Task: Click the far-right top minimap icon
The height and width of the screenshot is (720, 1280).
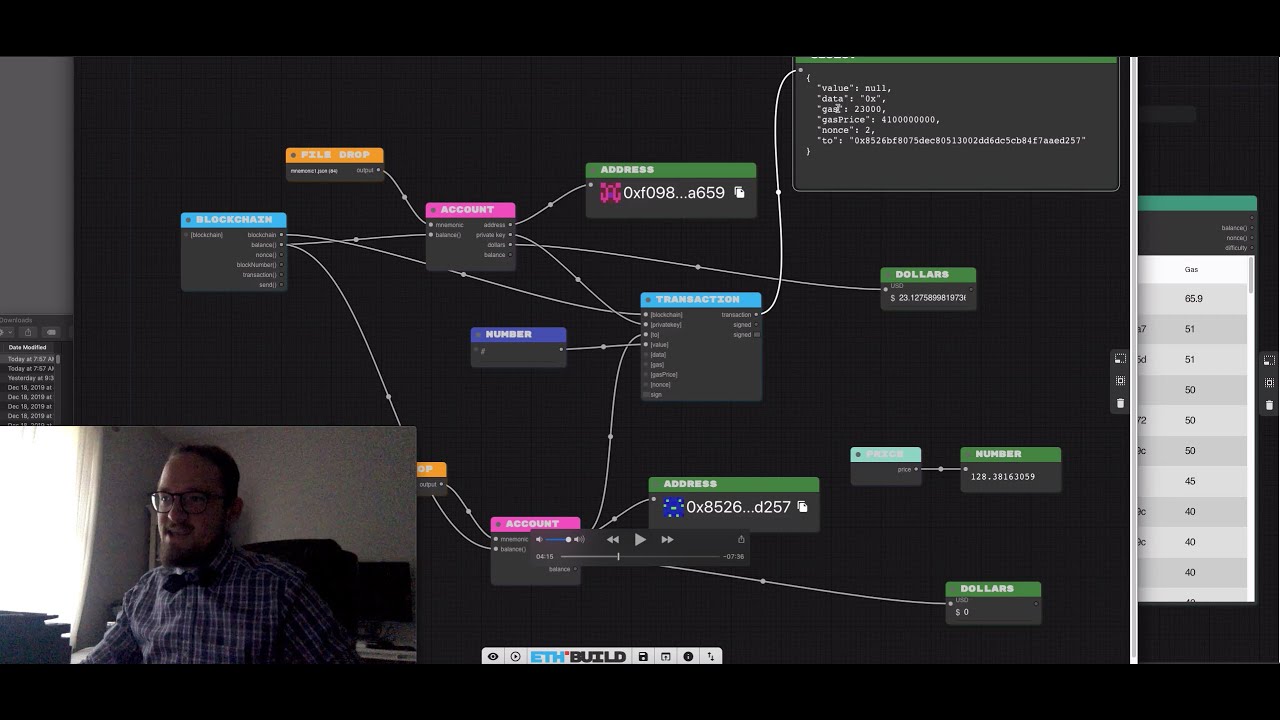Action: point(1269,360)
